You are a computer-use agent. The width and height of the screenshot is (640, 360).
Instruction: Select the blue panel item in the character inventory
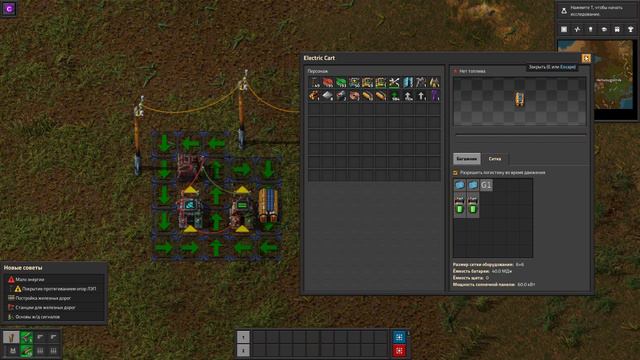(x=407, y=82)
